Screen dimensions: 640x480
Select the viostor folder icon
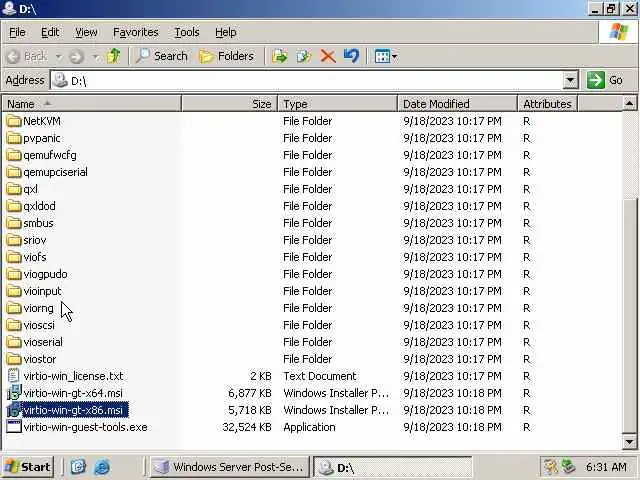click(x=14, y=359)
